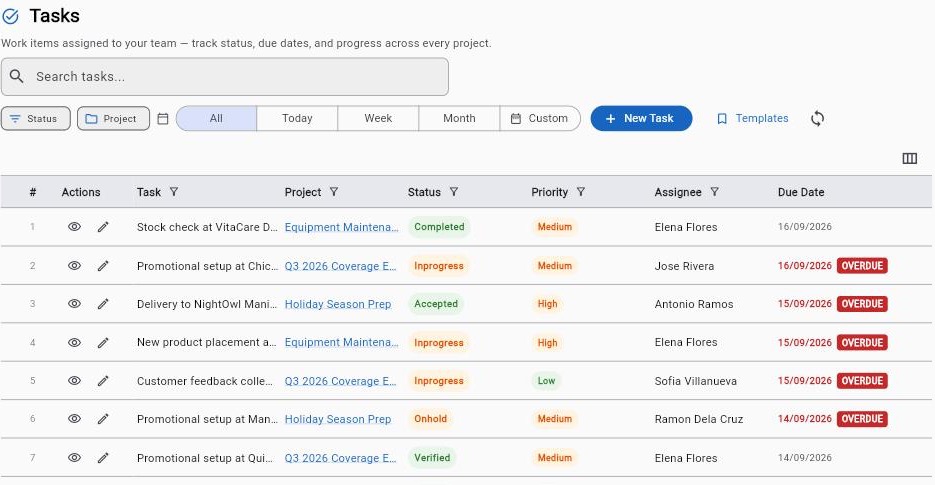
Task: Click the calendar icon beside Project filter
Action: [163, 119]
